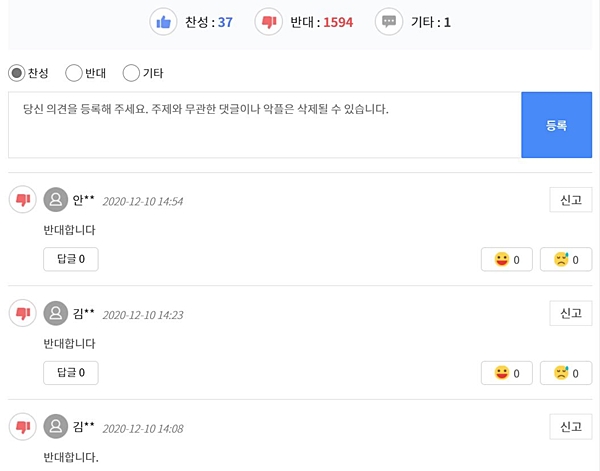Select the 찬성 radio button

coord(17,73)
